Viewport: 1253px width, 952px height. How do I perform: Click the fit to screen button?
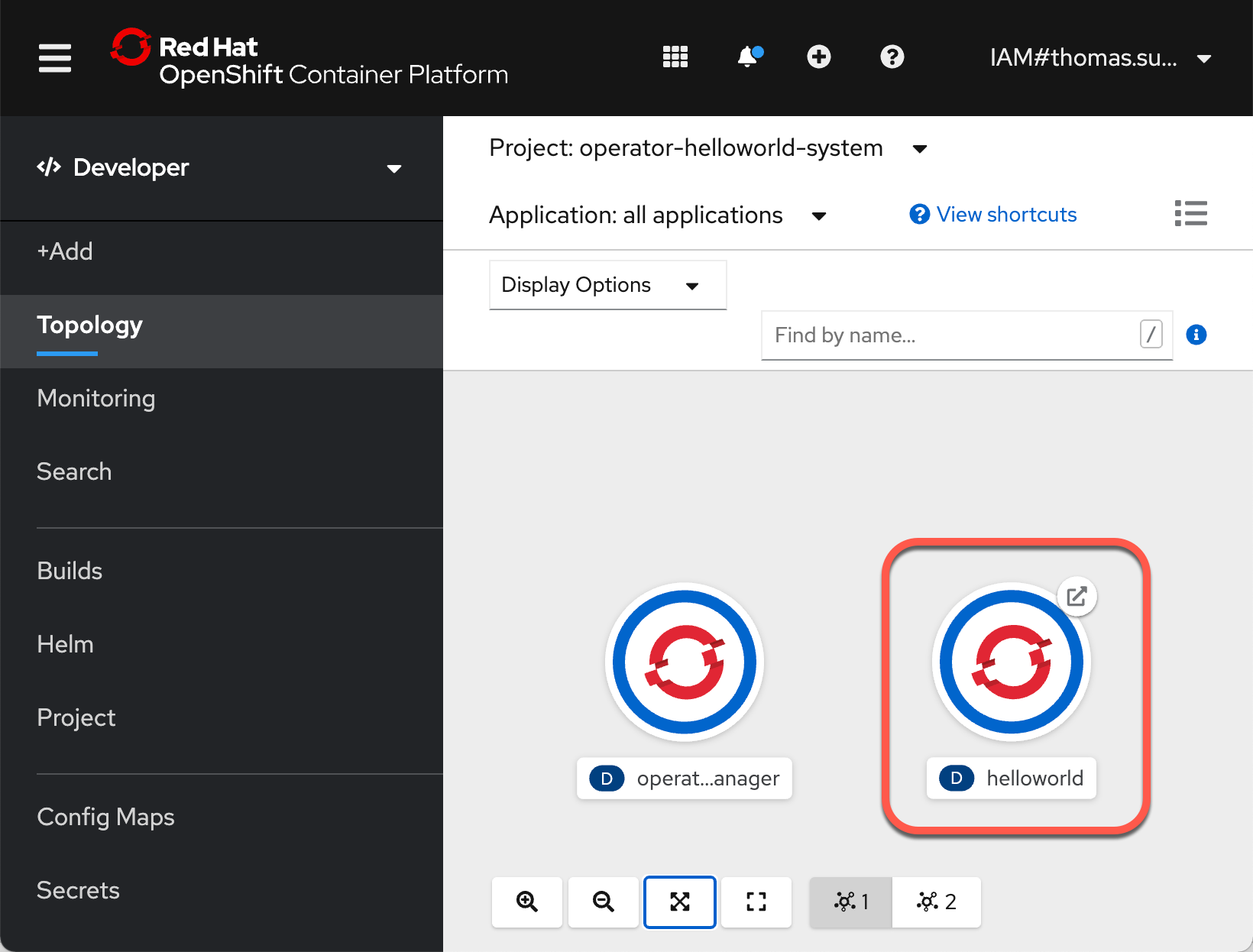pos(680,902)
